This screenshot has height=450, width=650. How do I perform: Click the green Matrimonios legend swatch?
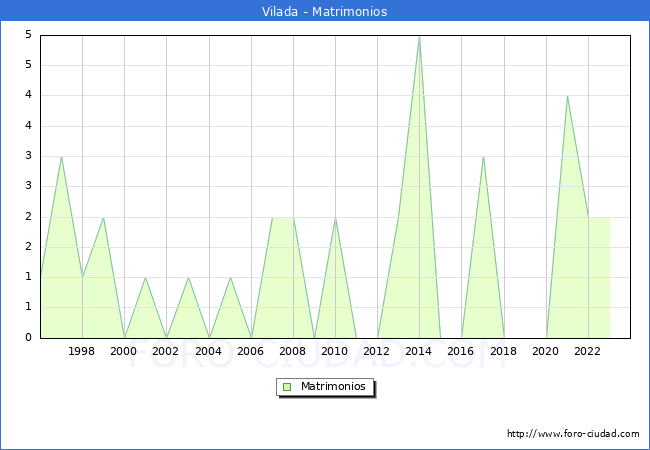click(287, 386)
